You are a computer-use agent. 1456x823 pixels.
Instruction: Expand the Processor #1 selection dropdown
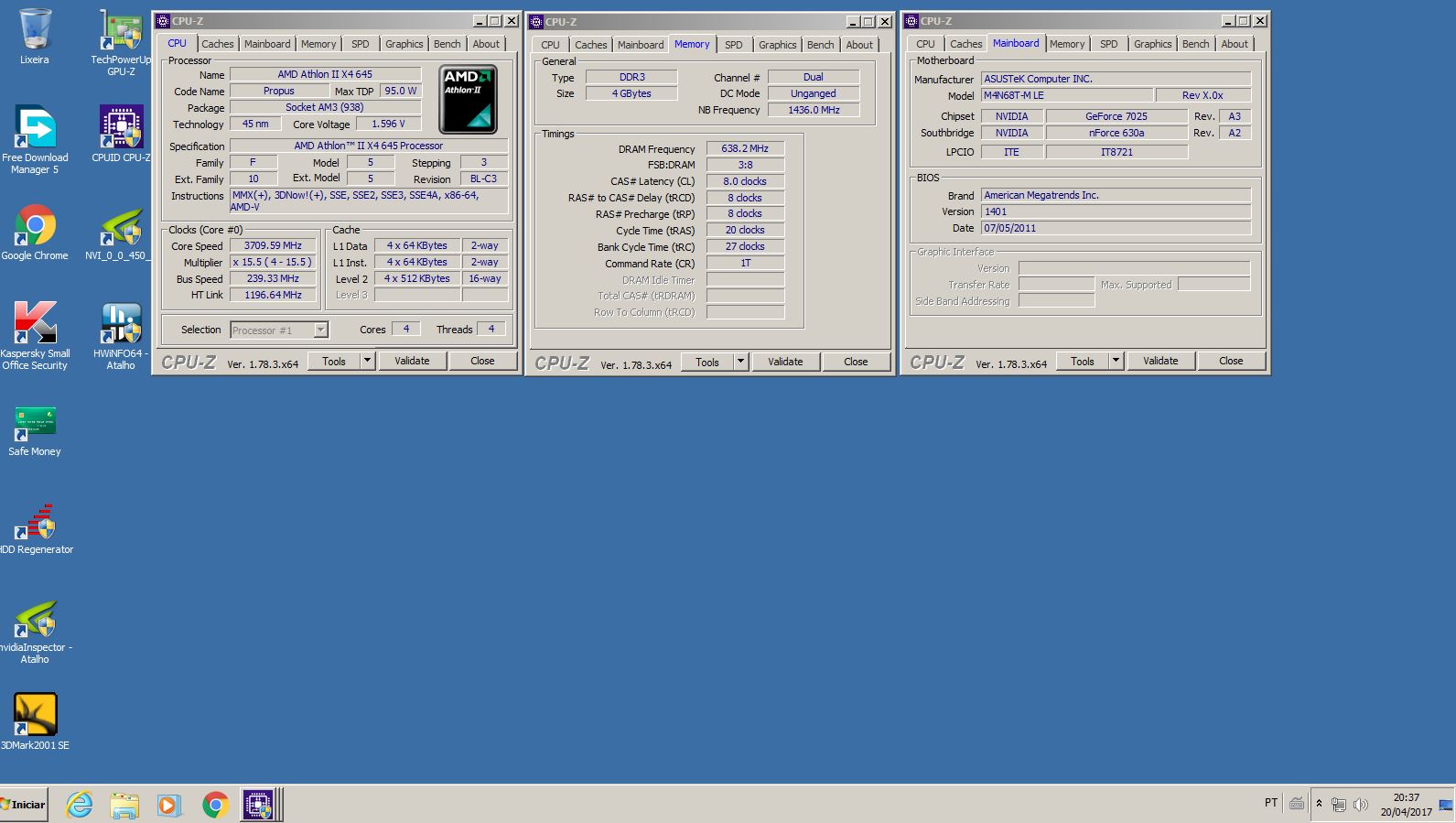pos(320,330)
